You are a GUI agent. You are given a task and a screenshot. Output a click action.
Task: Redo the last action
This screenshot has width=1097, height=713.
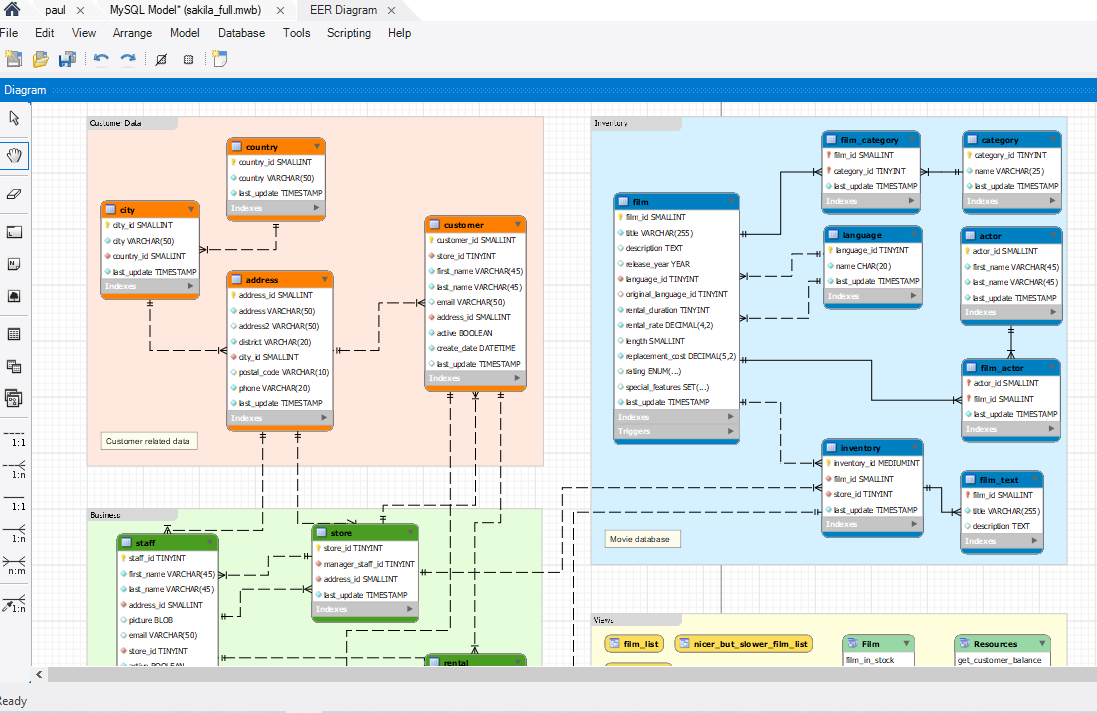pos(128,59)
